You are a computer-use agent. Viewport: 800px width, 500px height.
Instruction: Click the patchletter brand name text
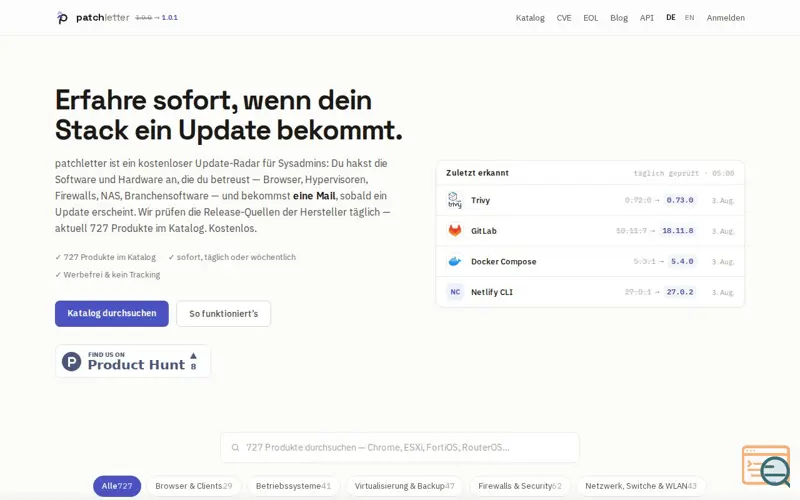click(103, 17)
